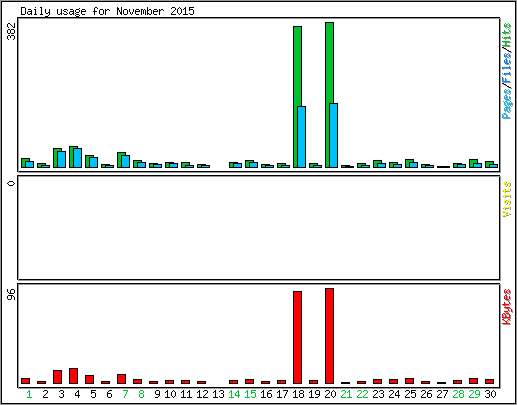Click the green day label '29'

[x=474, y=394]
